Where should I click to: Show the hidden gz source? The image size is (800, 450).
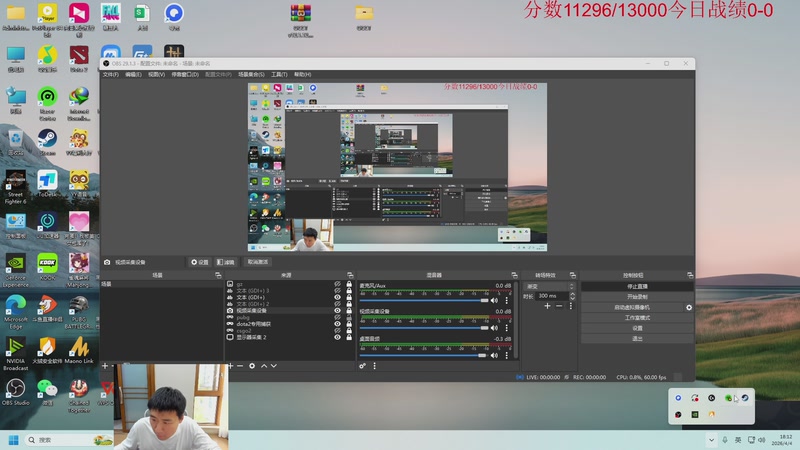coord(337,284)
